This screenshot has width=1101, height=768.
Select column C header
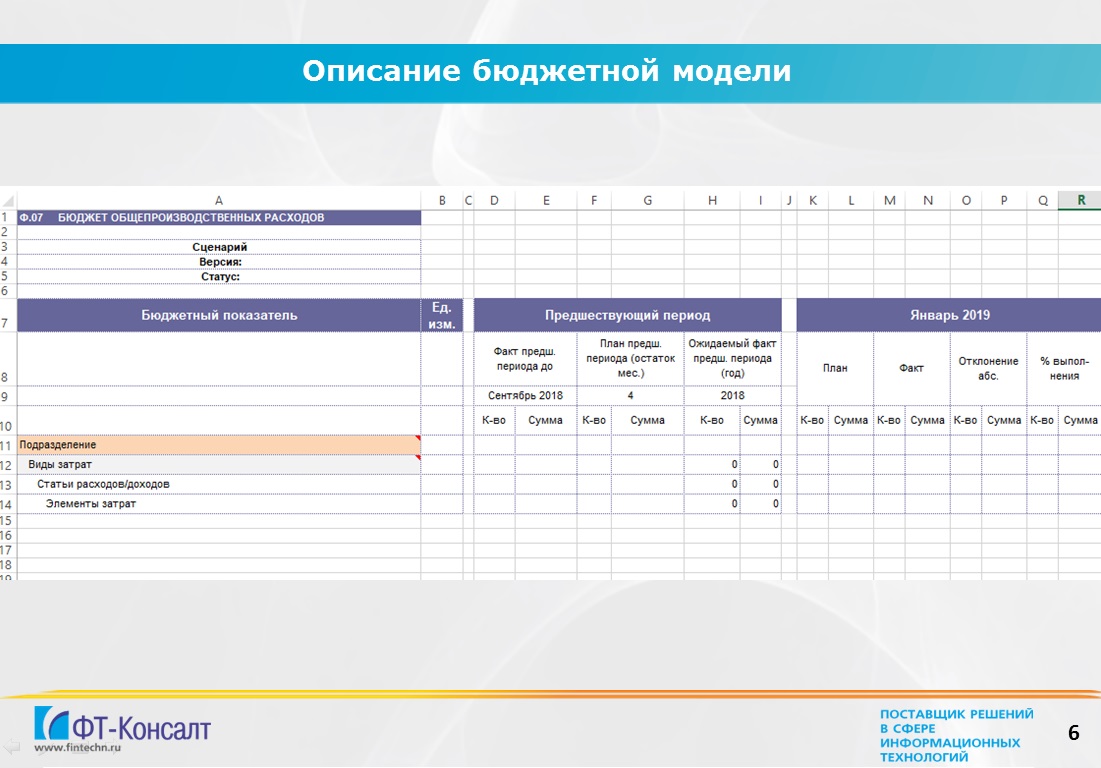pyautogui.click(x=468, y=200)
